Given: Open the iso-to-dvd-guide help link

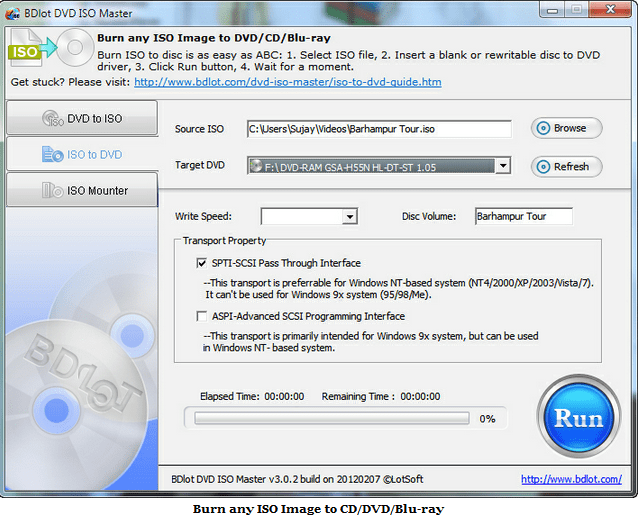Looking at the screenshot, I should 288,82.
